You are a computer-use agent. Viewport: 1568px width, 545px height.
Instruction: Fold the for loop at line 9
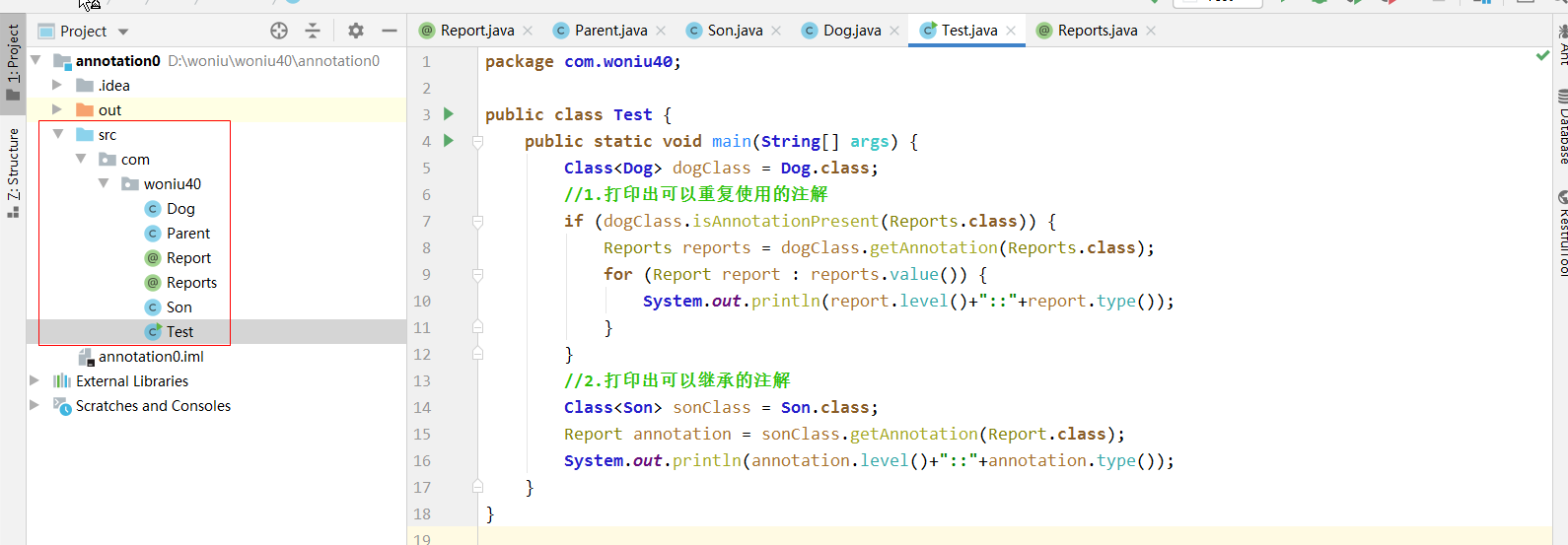pos(477,274)
